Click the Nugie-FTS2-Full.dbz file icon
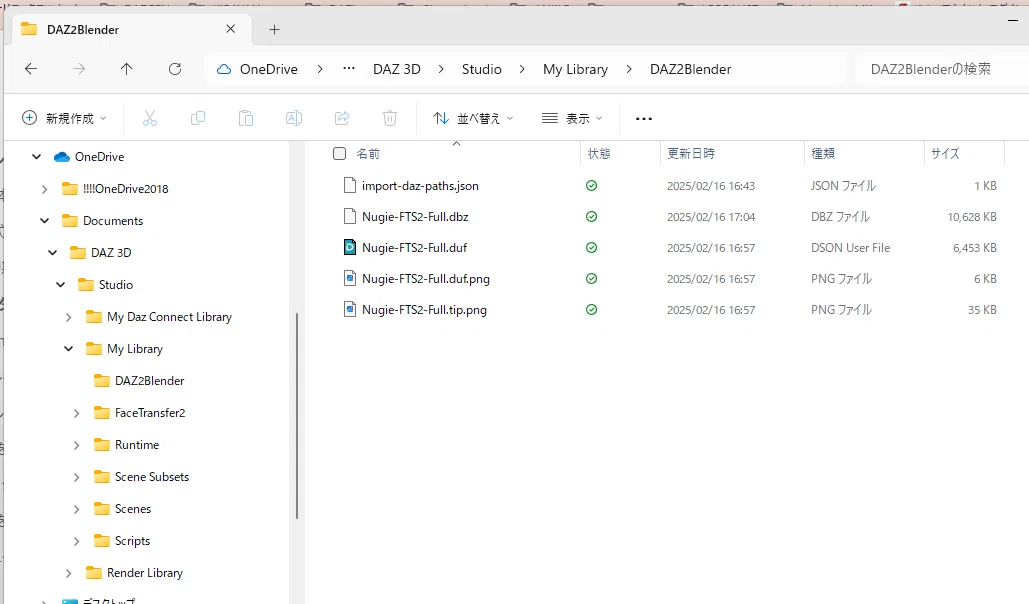 tap(350, 217)
